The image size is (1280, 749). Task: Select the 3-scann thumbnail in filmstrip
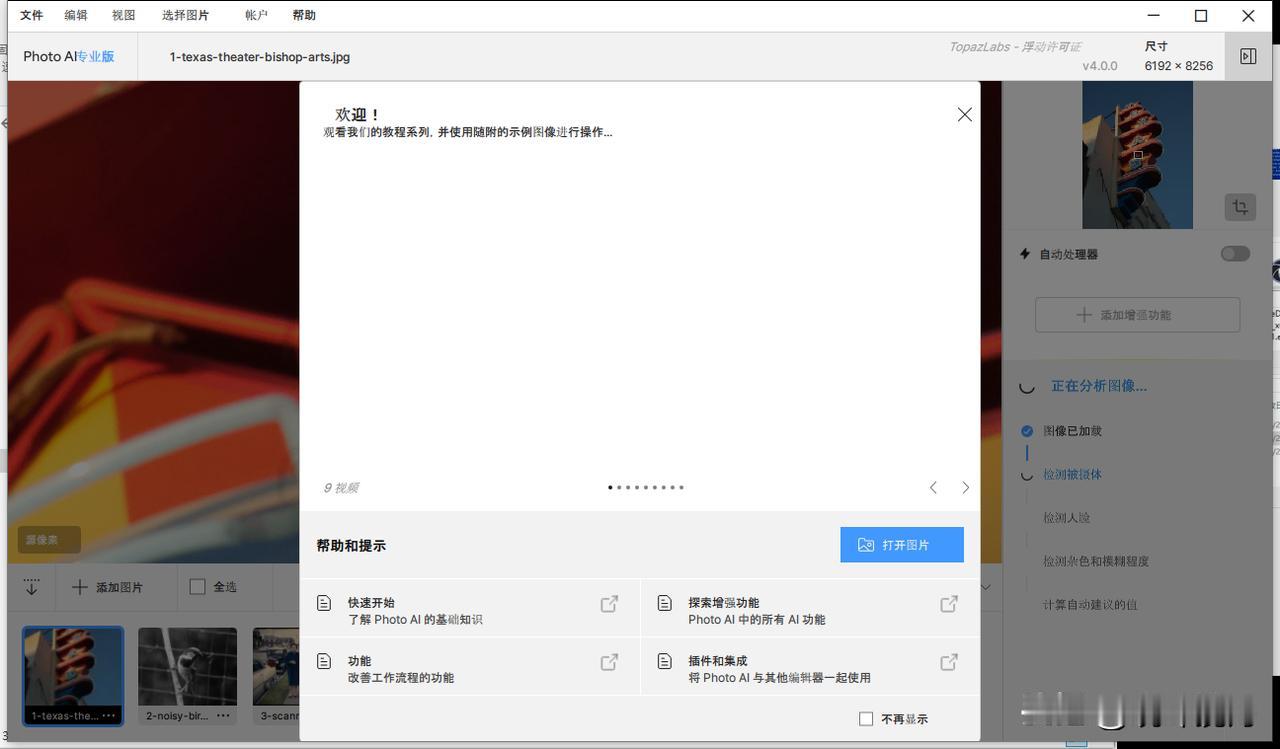276,675
